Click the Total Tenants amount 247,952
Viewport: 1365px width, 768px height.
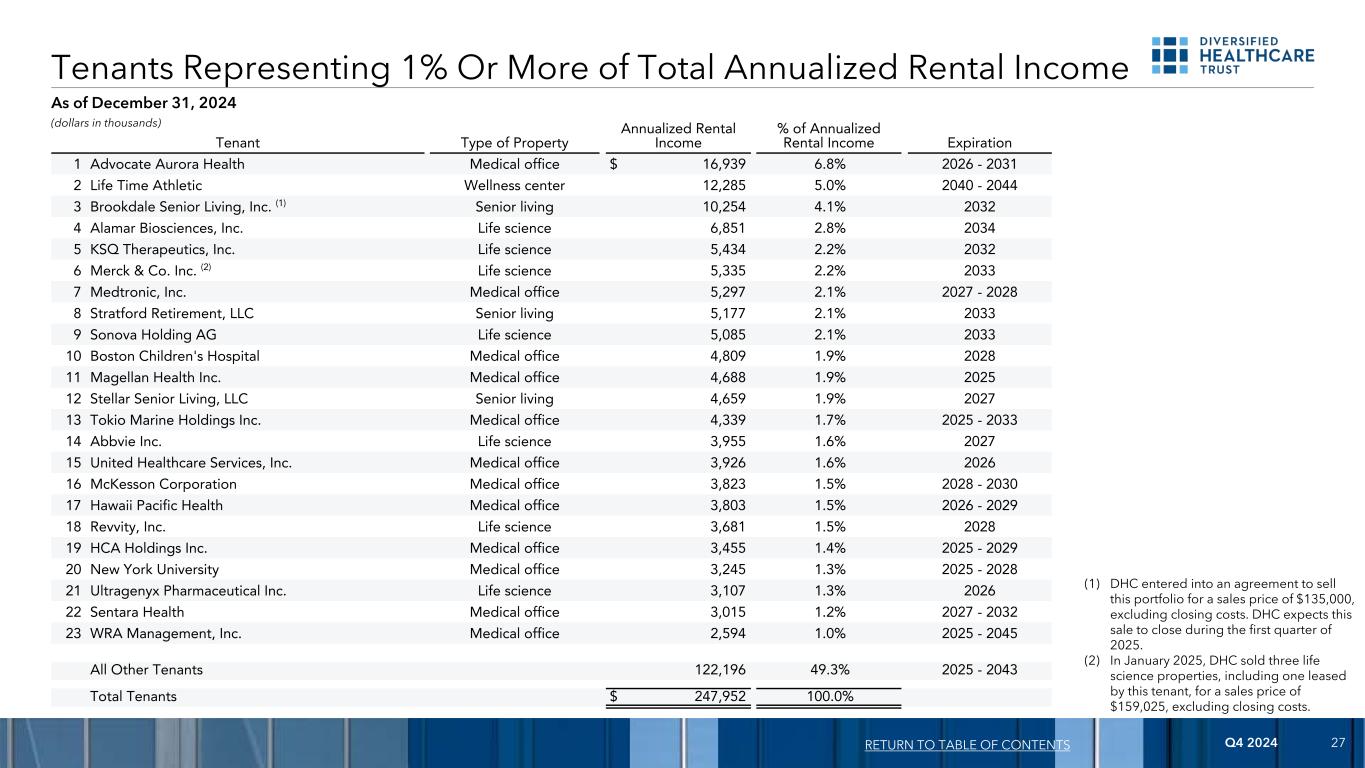712,697
